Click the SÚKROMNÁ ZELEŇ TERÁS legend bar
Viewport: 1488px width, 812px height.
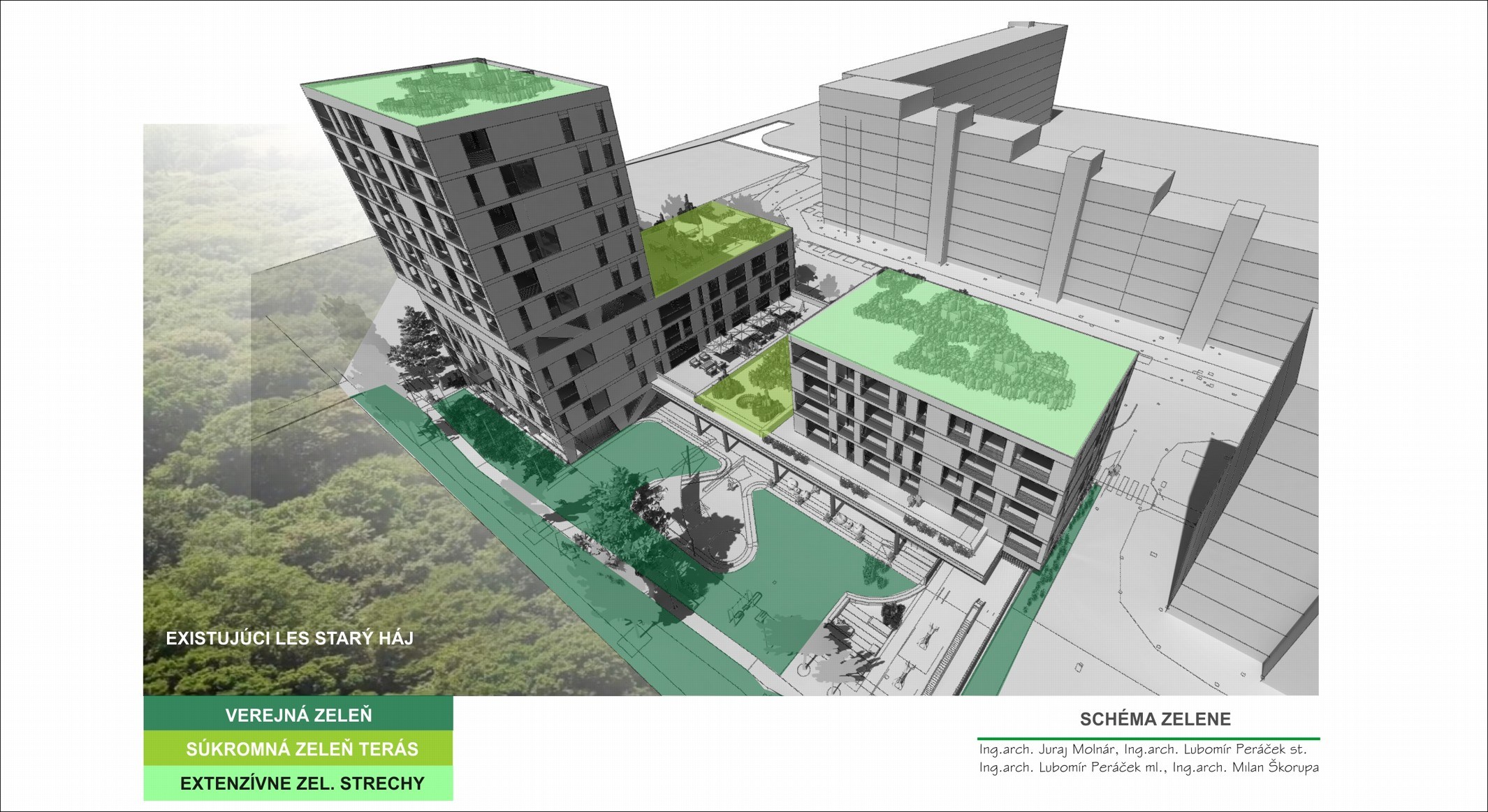[x=298, y=748]
